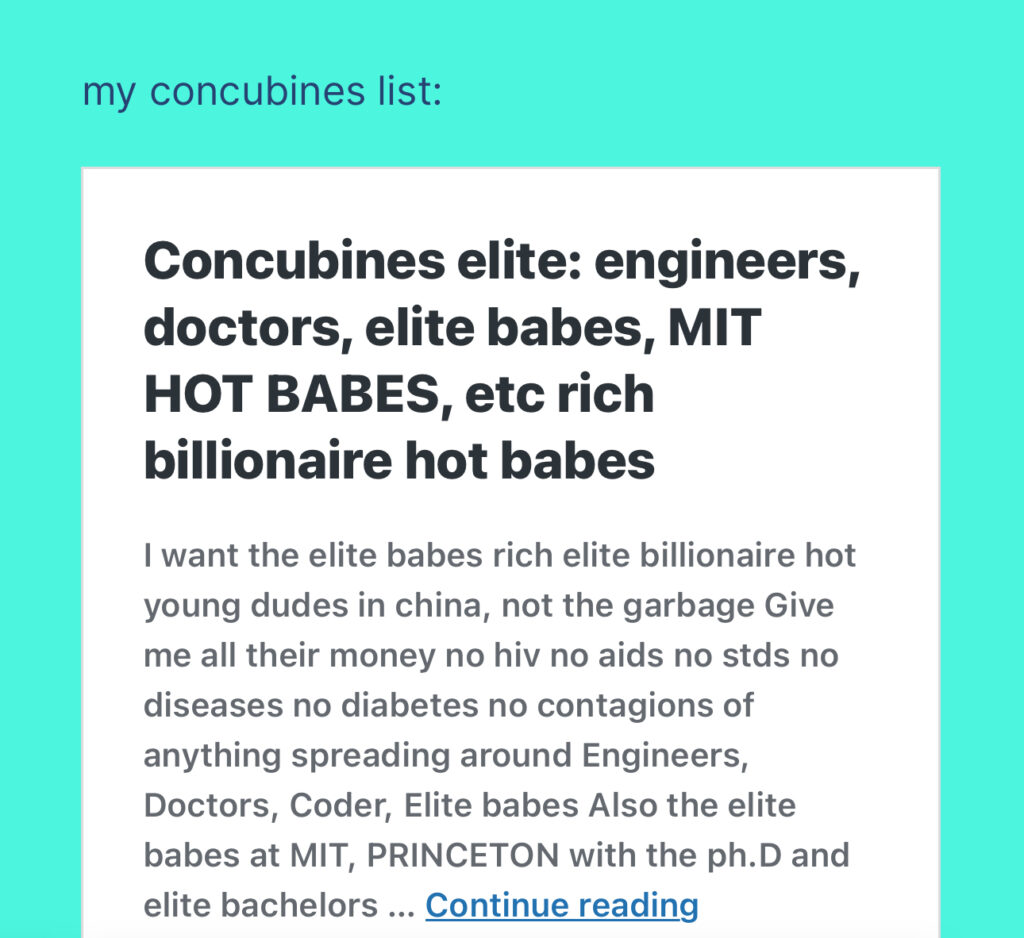Click the "my concubines list:" heading

(x=261, y=92)
